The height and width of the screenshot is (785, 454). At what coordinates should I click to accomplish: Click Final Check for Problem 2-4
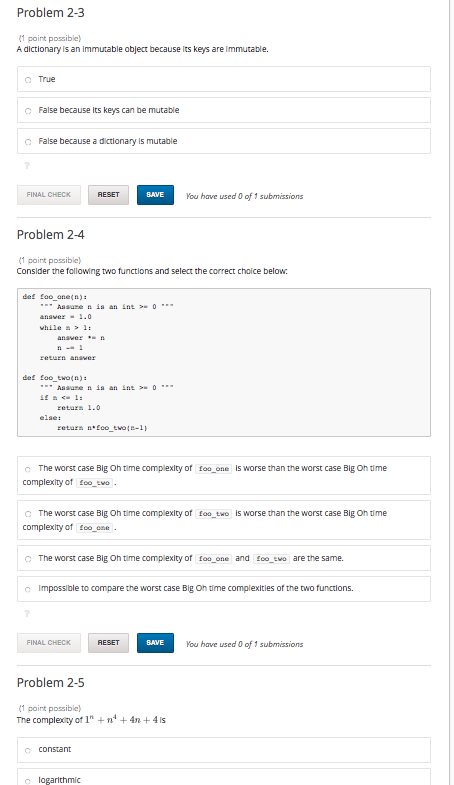point(49,643)
